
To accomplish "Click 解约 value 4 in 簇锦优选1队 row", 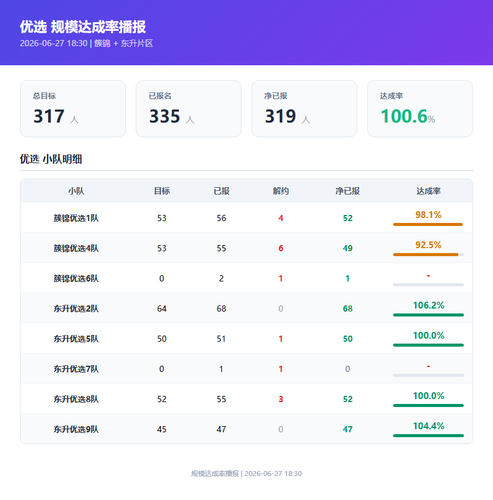I will click(281, 218).
